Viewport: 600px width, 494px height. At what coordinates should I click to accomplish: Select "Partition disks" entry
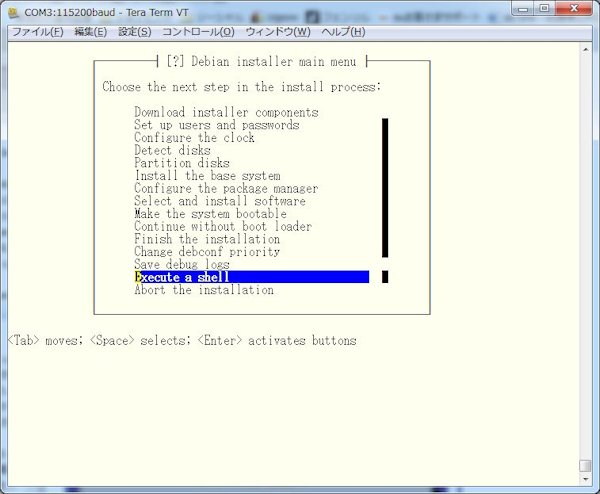[182, 163]
